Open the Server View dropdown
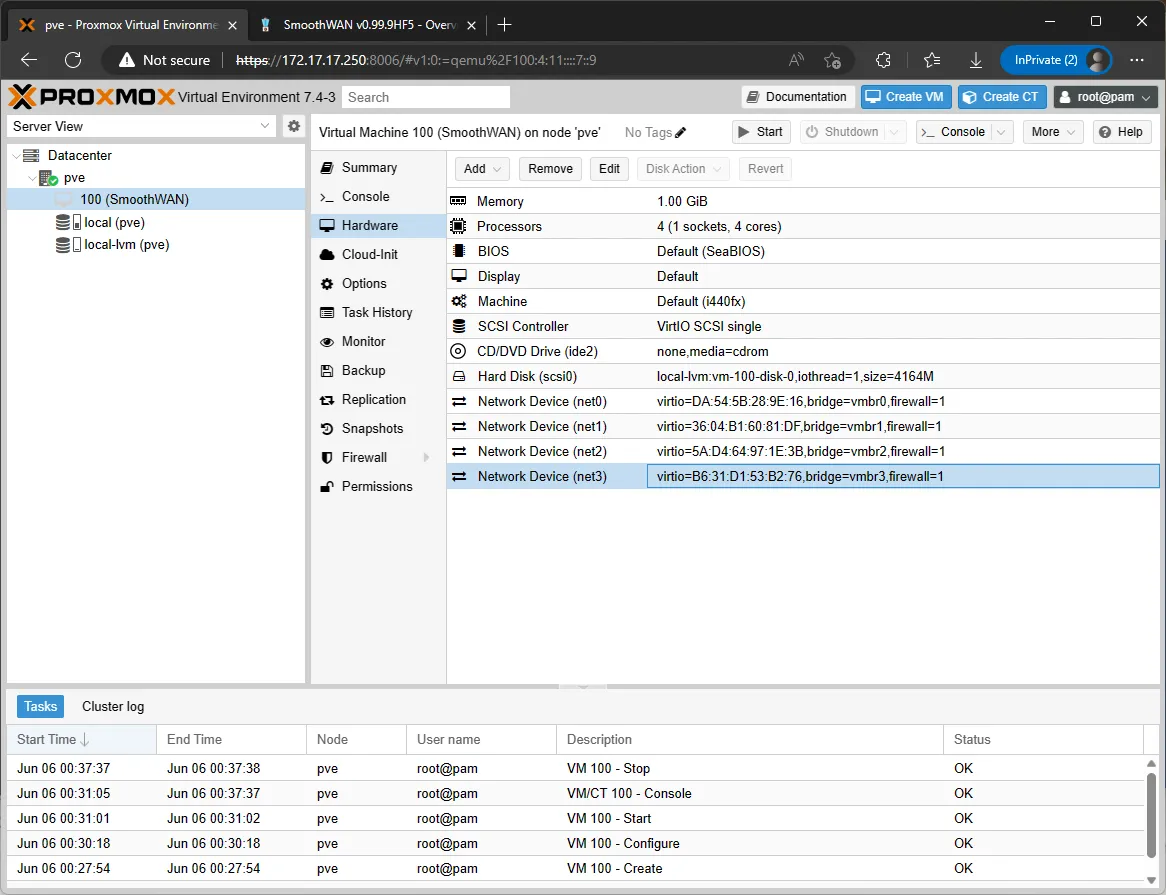The height and width of the screenshot is (895, 1166). [265, 126]
